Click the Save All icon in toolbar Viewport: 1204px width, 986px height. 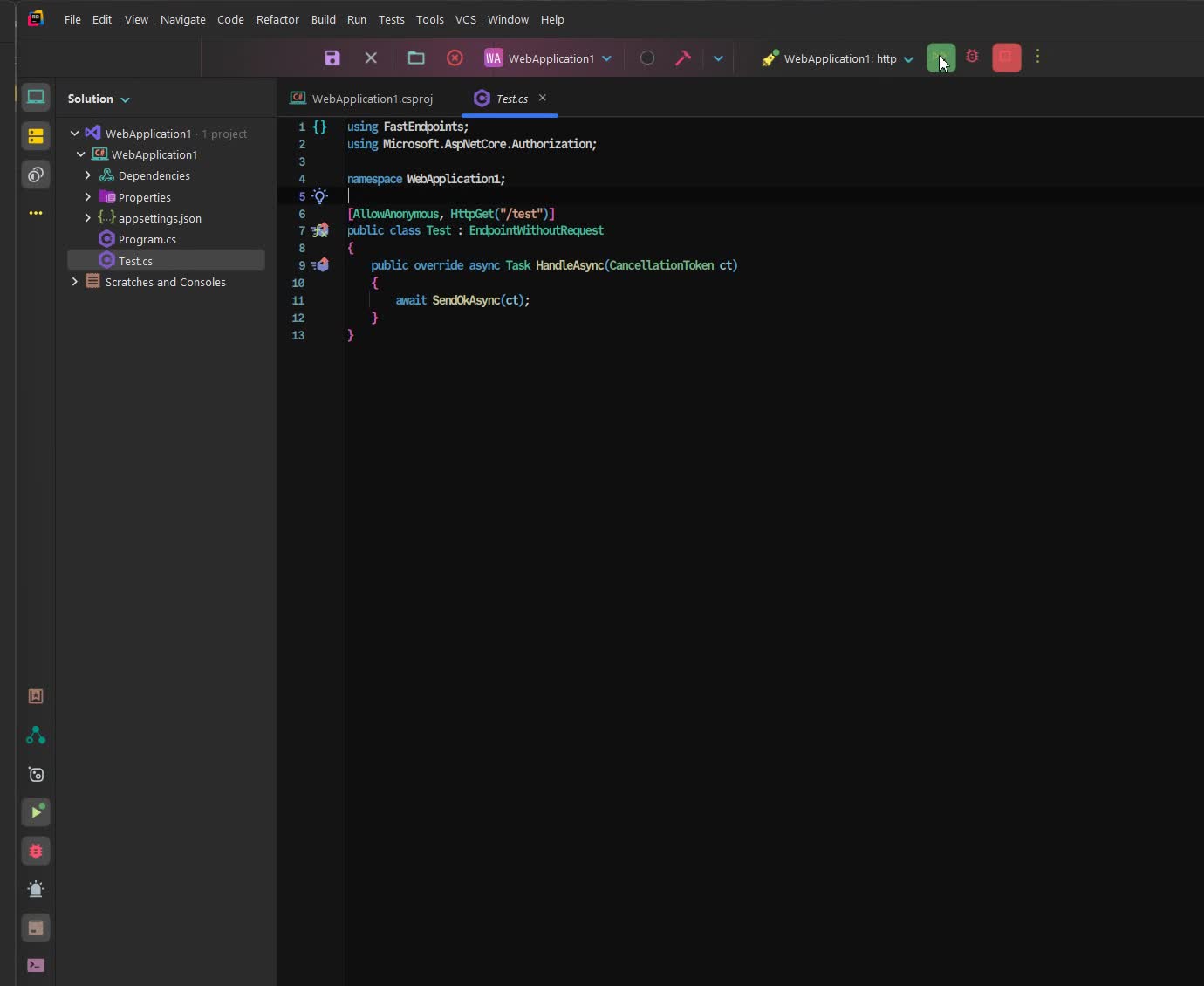[x=331, y=58]
